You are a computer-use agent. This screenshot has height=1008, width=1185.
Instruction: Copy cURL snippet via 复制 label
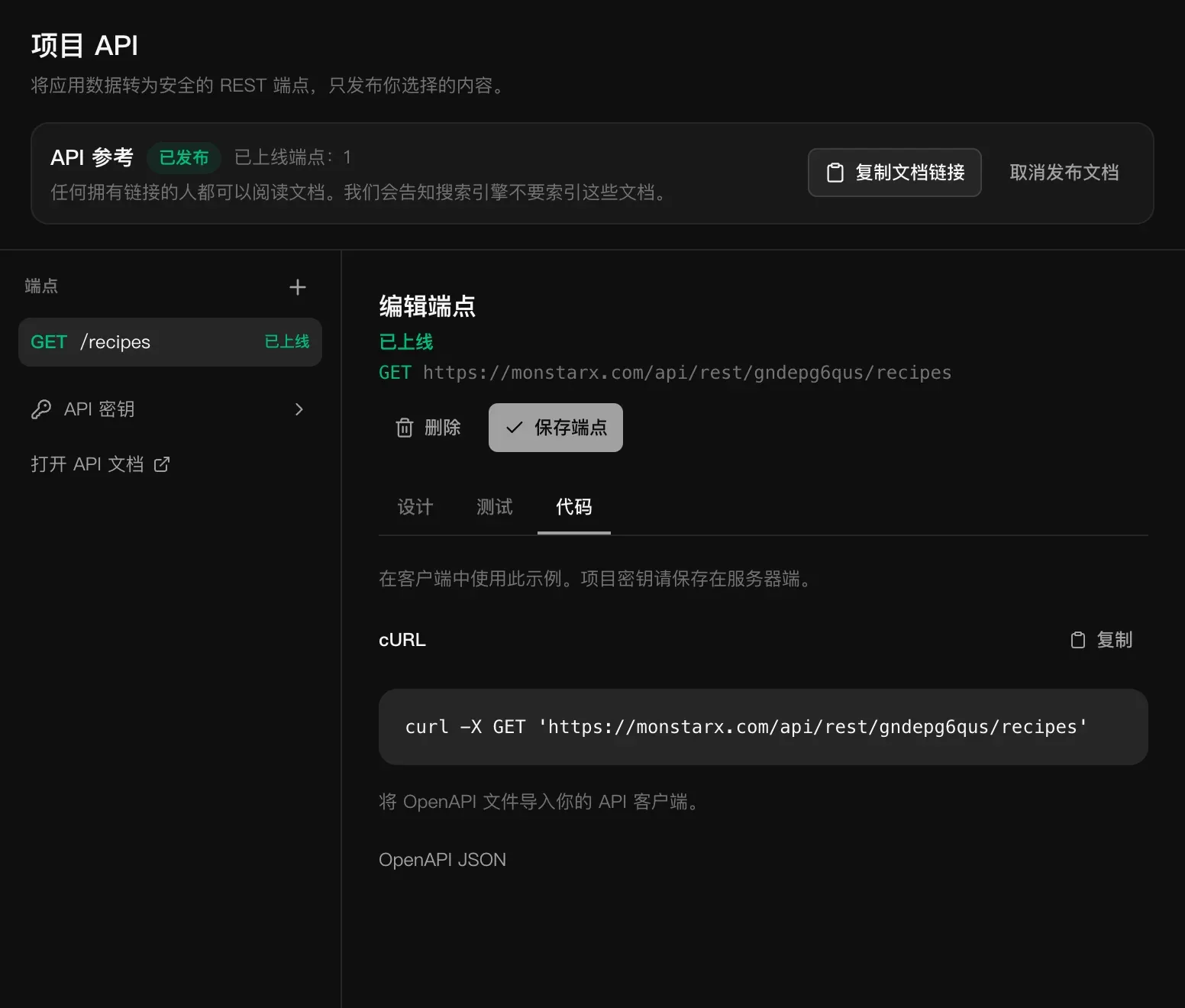(x=1115, y=640)
